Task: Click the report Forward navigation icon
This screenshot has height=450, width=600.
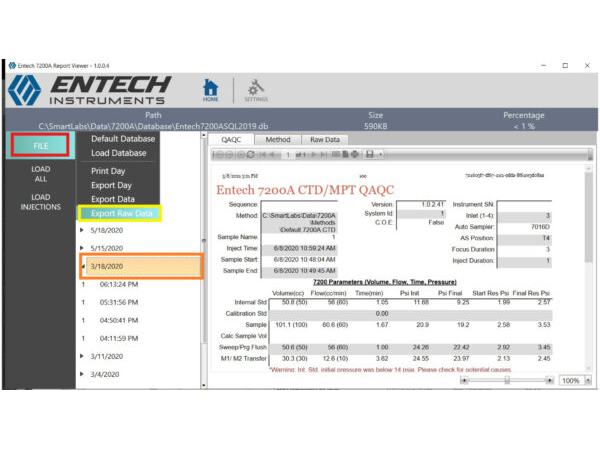Action: pyautogui.click(x=229, y=155)
